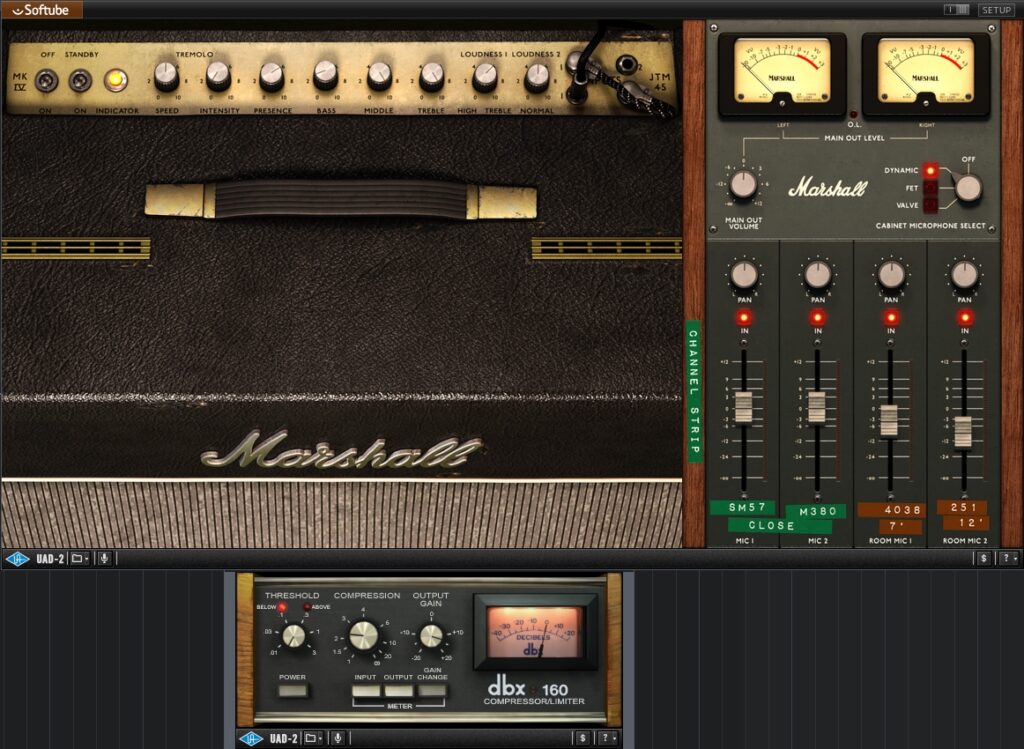
Task: Open the SETUP menu
Action: tap(996, 10)
